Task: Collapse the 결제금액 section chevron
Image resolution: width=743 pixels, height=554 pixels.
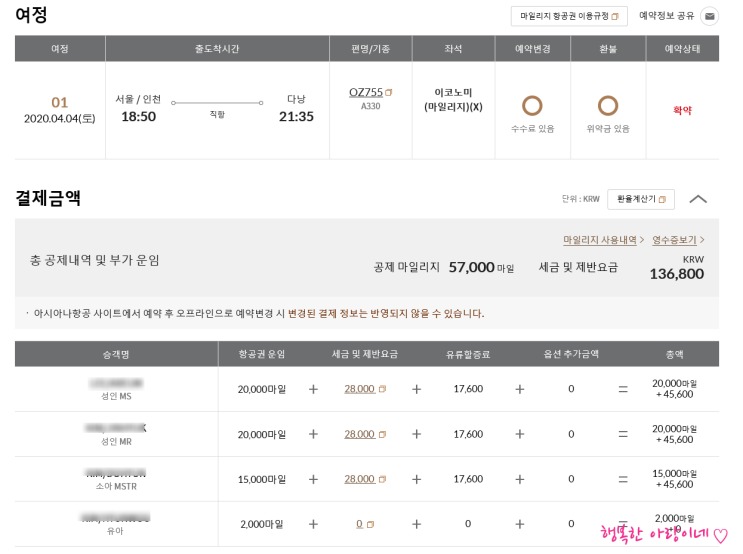Action: (698, 199)
